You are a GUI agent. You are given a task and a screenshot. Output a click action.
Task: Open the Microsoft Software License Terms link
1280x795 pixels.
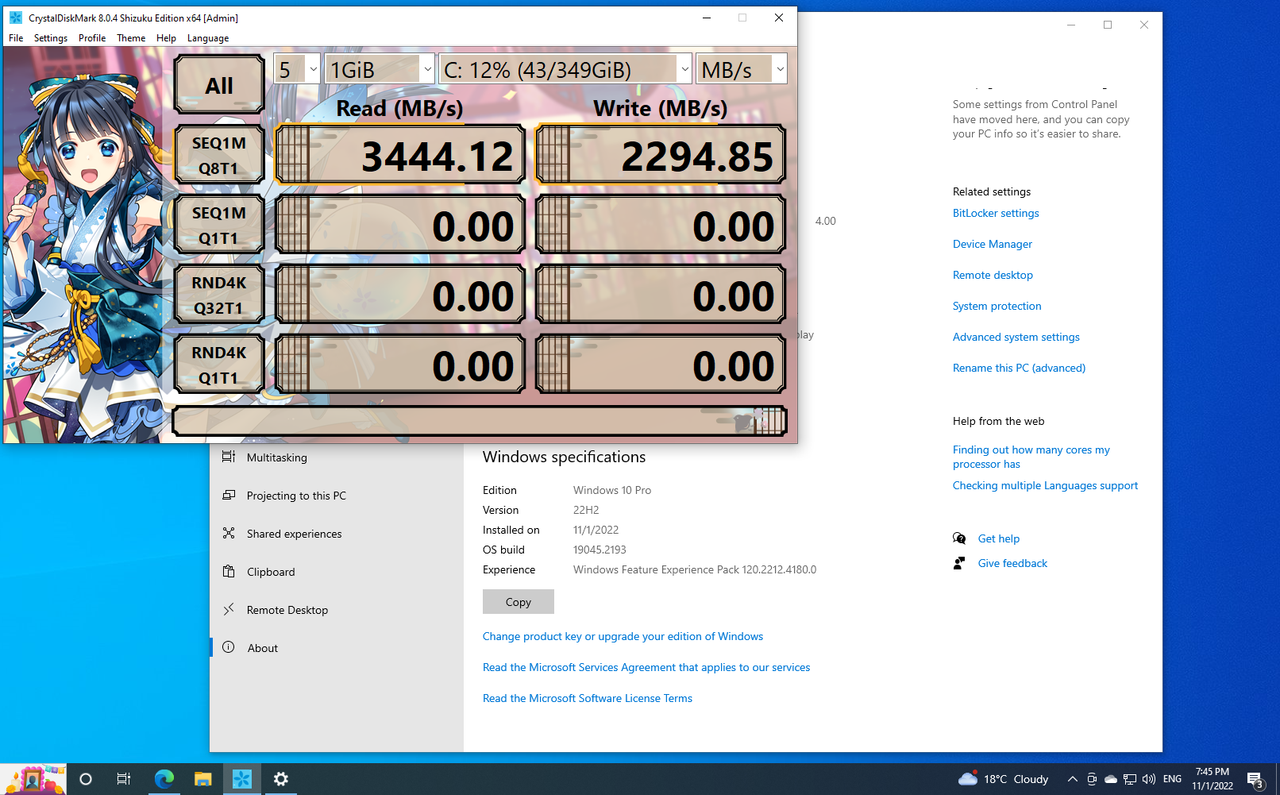(x=587, y=698)
